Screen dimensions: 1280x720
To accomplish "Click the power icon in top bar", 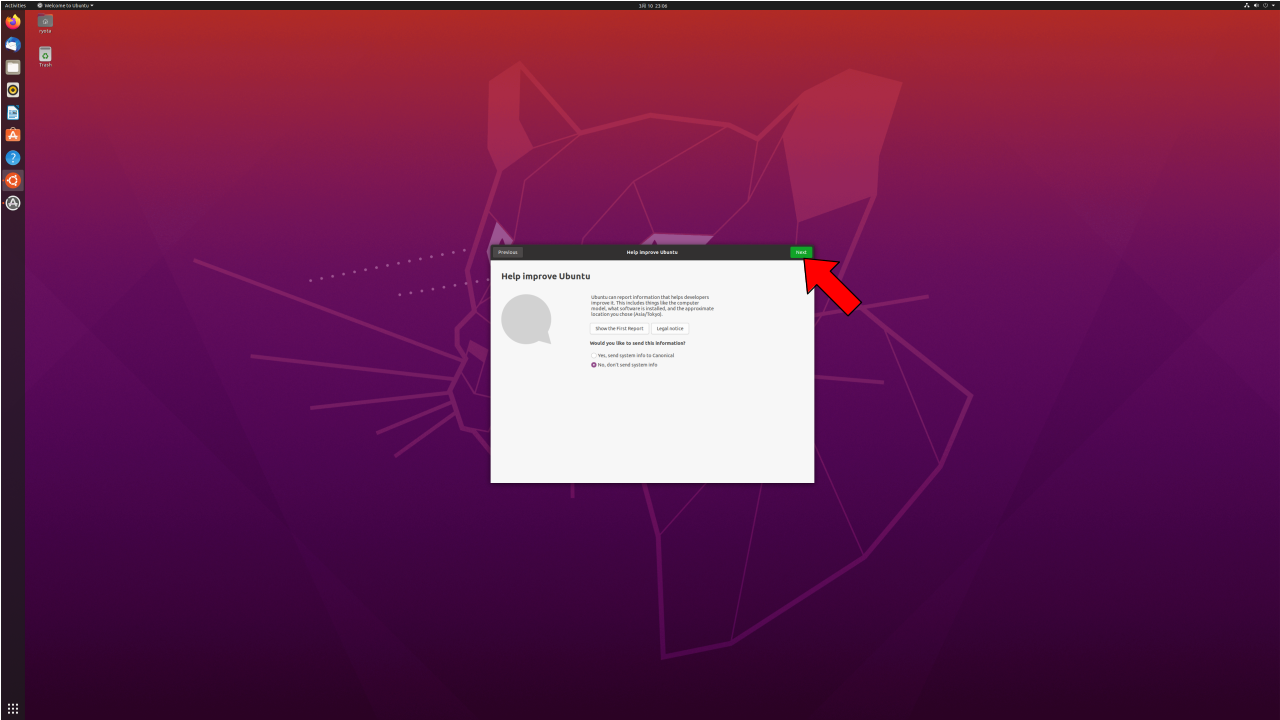I will coord(1265,5).
